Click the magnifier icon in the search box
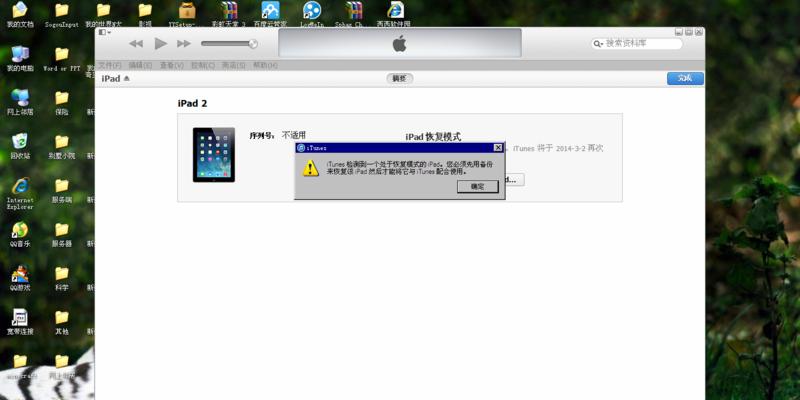 click(598, 44)
